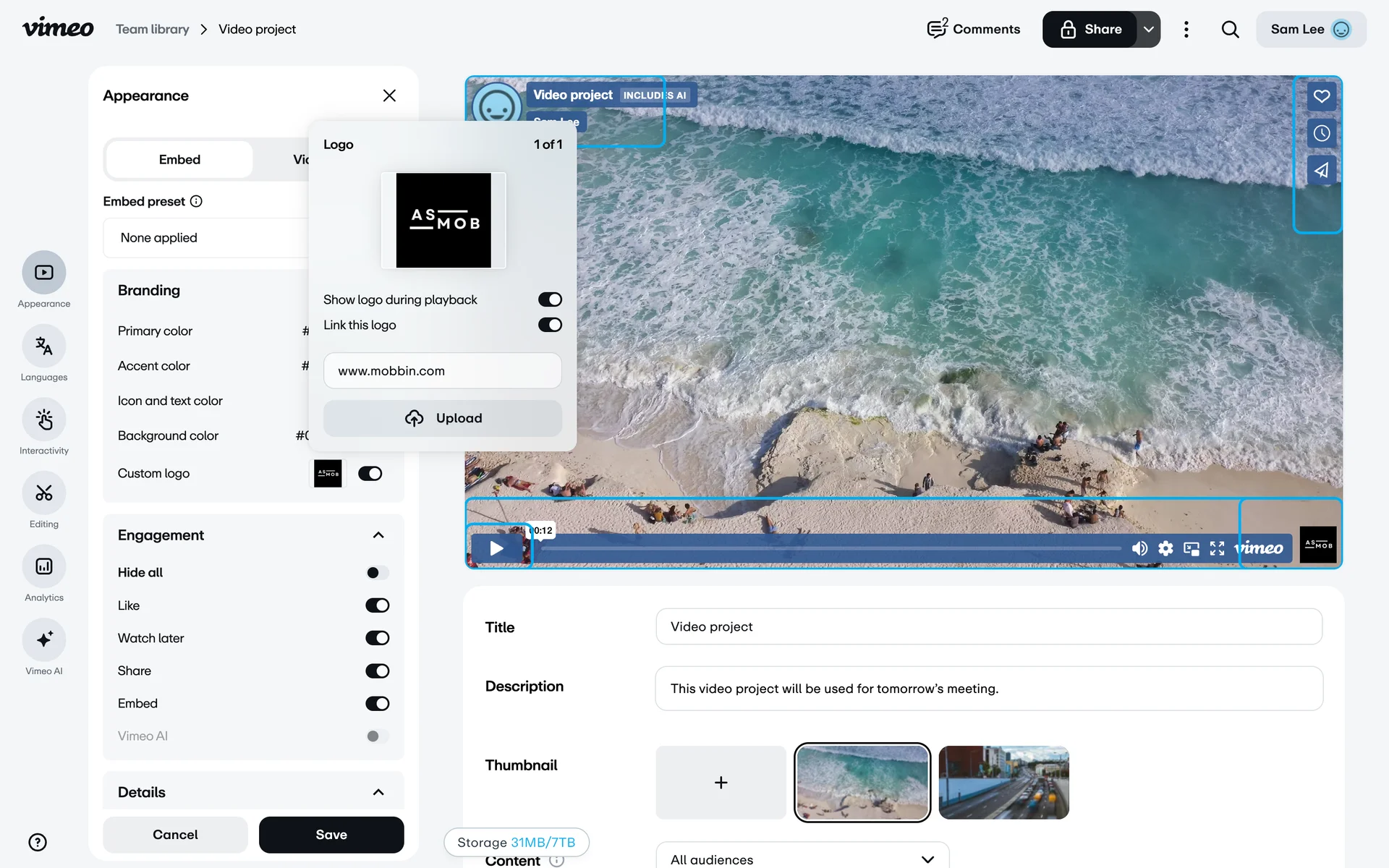Image resolution: width=1389 pixels, height=868 pixels.
Task: Click the heart Like icon on player
Action: (x=1321, y=96)
